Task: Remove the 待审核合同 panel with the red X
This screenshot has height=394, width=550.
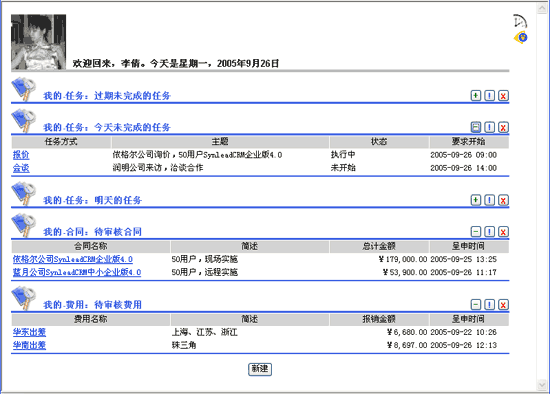Action: (503, 232)
